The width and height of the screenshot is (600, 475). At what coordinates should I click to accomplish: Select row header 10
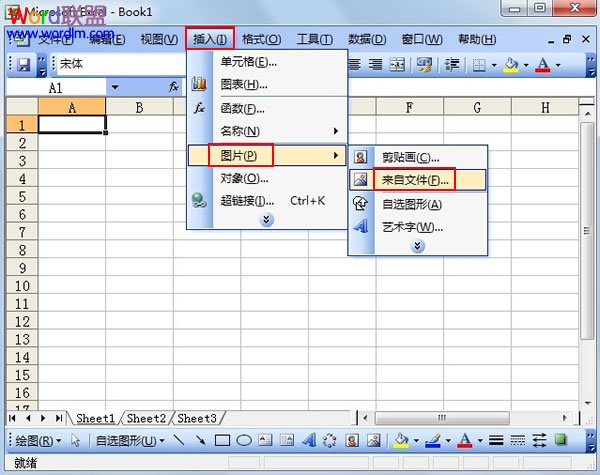point(22,286)
